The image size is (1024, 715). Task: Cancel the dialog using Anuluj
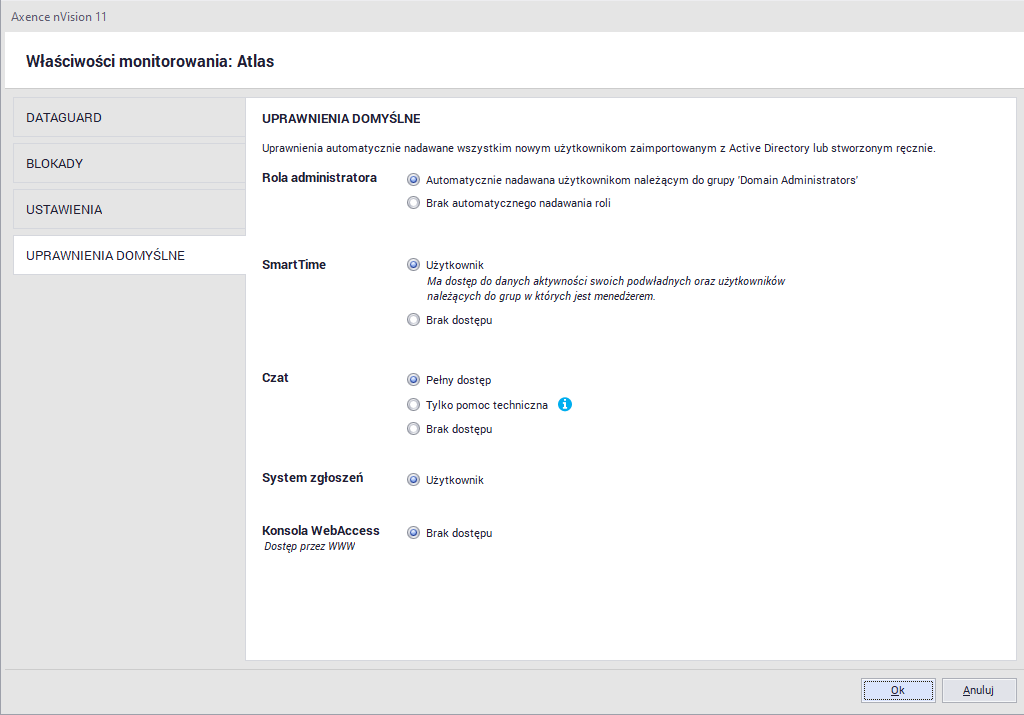tap(978, 689)
